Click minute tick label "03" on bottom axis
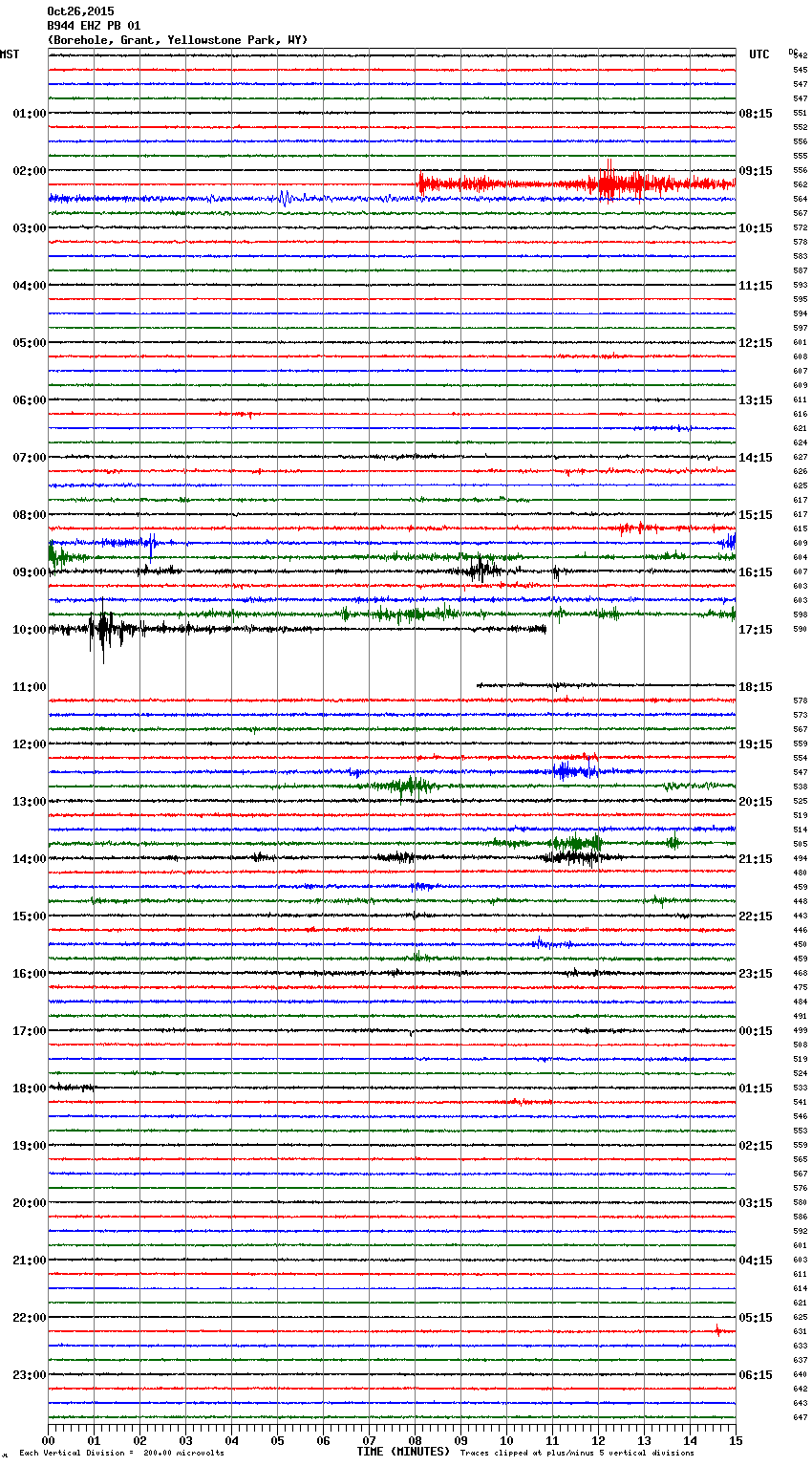 pos(185,1440)
